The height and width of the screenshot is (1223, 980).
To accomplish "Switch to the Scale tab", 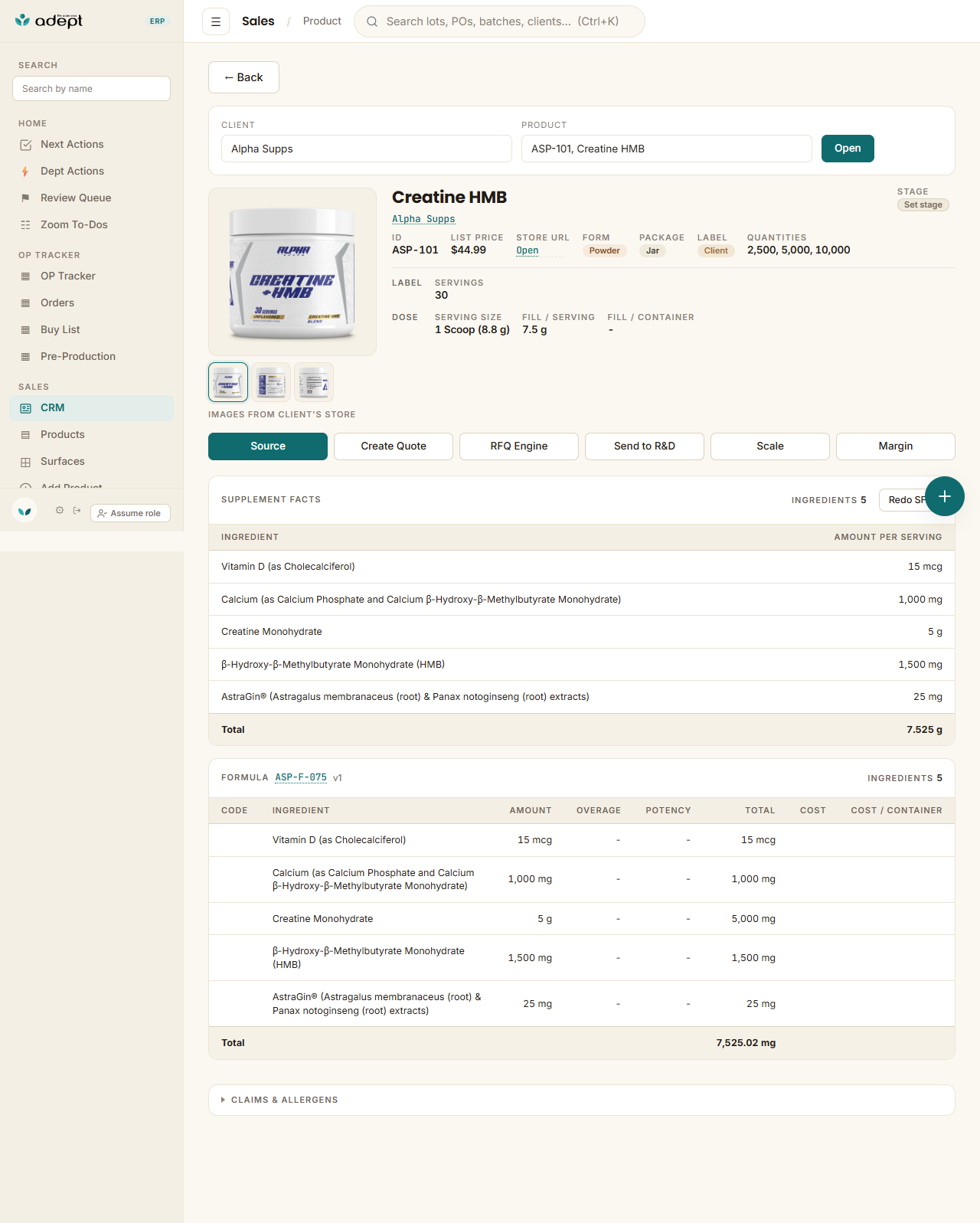I will pyautogui.click(x=770, y=446).
